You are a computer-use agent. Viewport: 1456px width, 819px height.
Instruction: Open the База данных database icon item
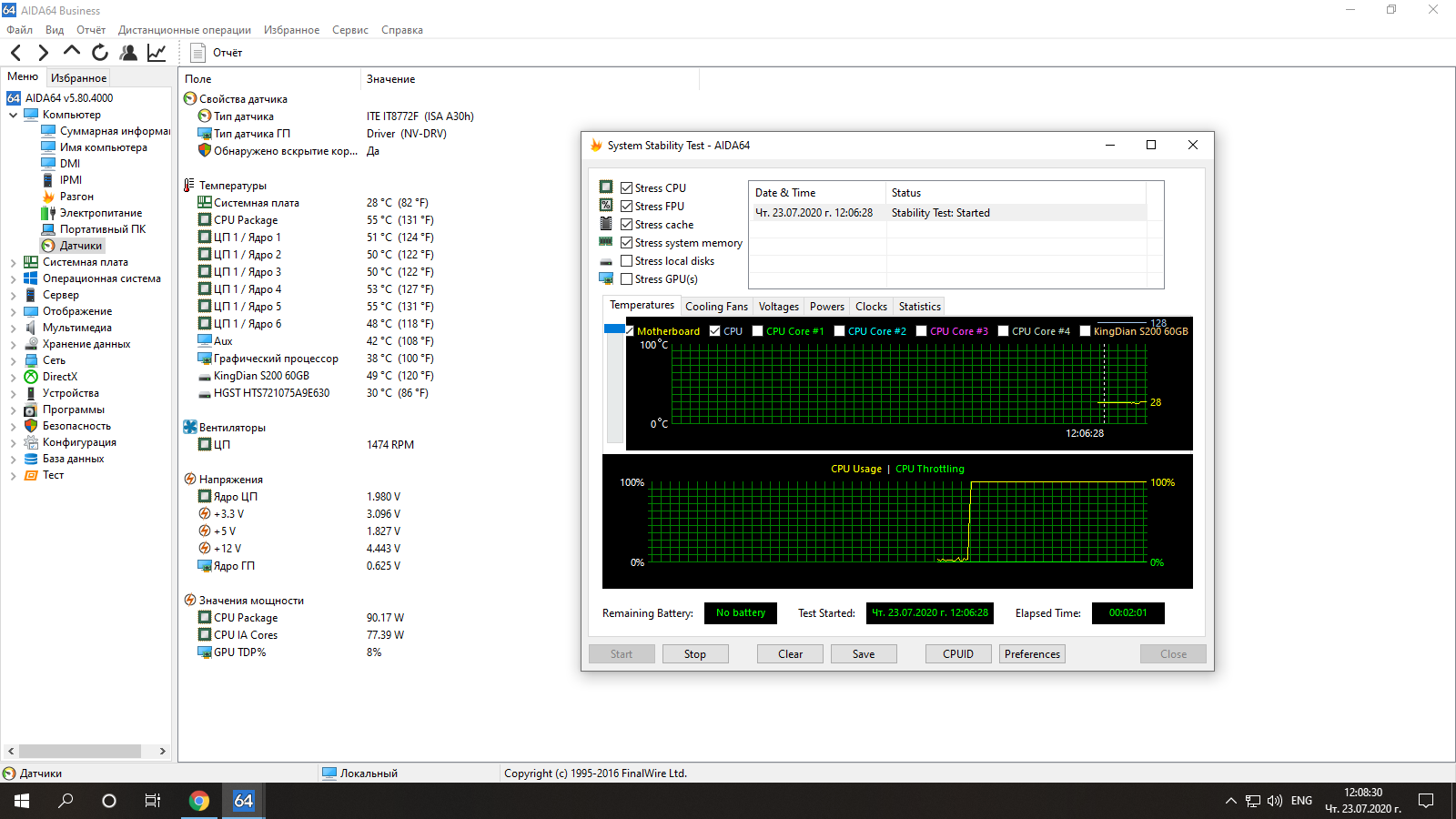coord(31,459)
